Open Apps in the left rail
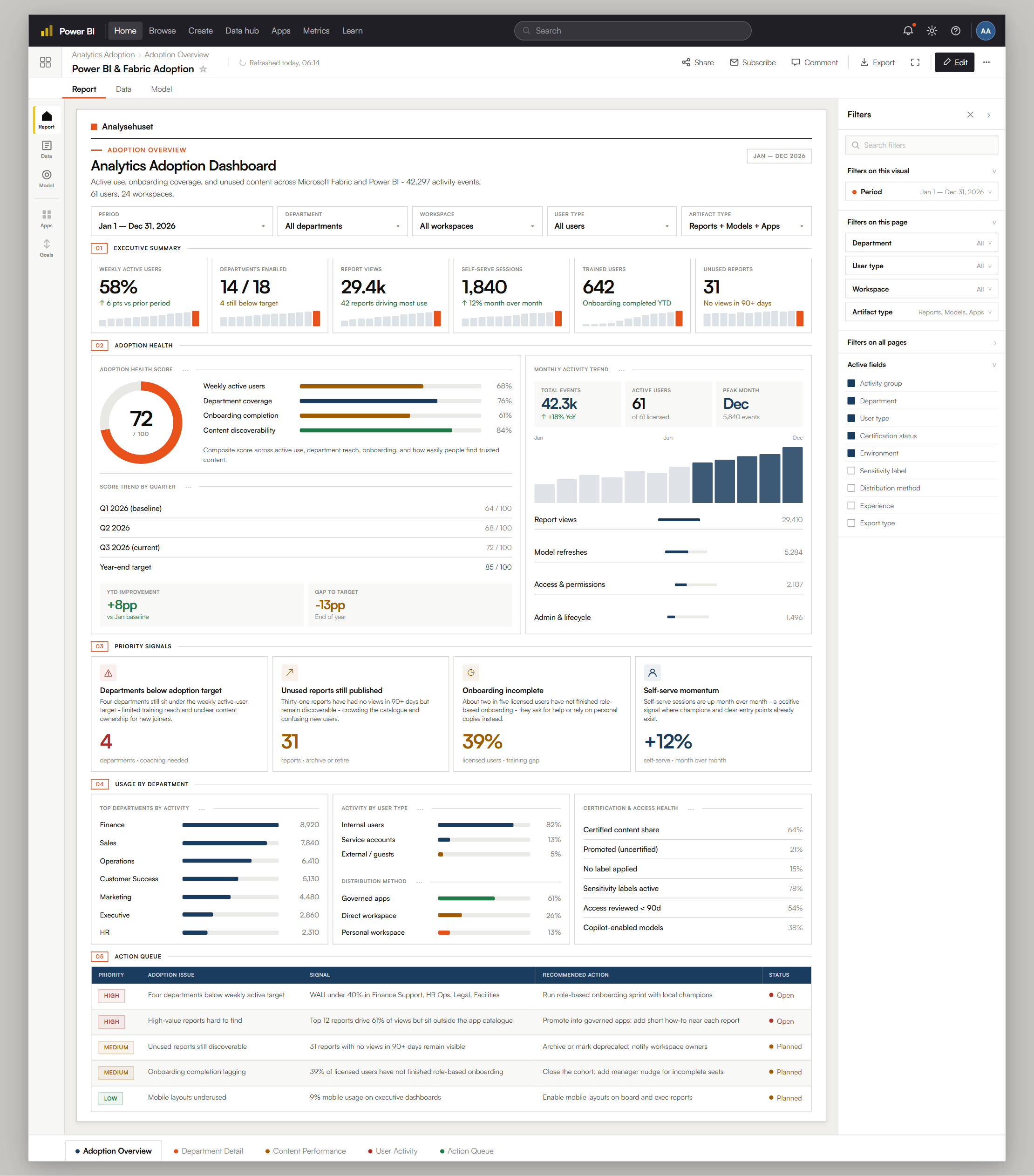This screenshot has height=1176, width=1034. tap(47, 218)
